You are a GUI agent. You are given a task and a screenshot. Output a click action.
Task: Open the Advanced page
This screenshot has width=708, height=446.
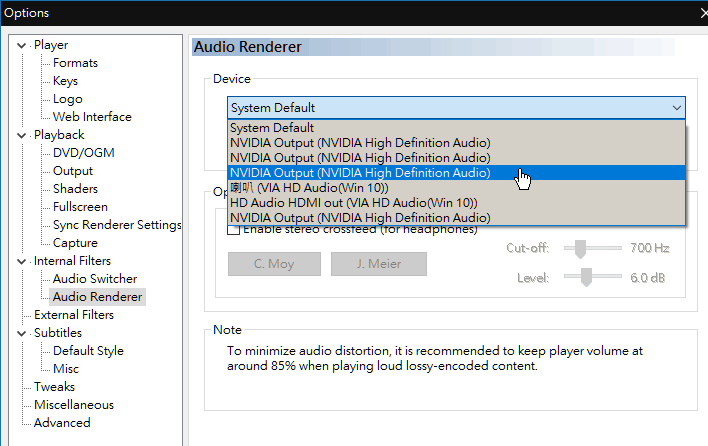coord(62,423)
